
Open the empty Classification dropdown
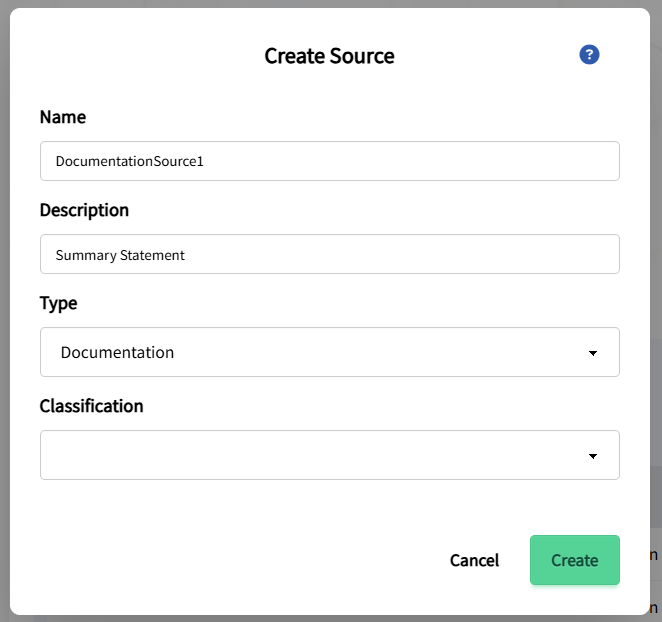click(x=330, y=455)
